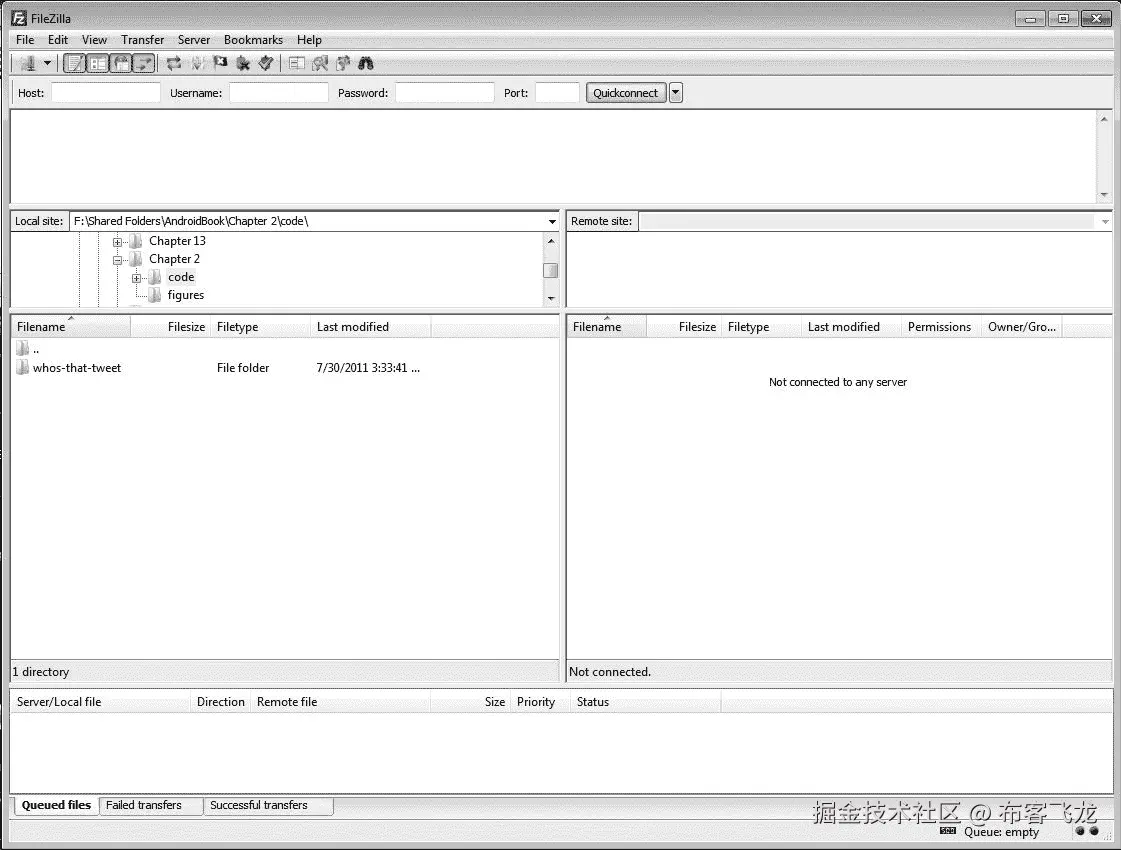This screenshot has height=850, width=1121.
Task: Disconnect from the current server
Action: coord(243,64)
